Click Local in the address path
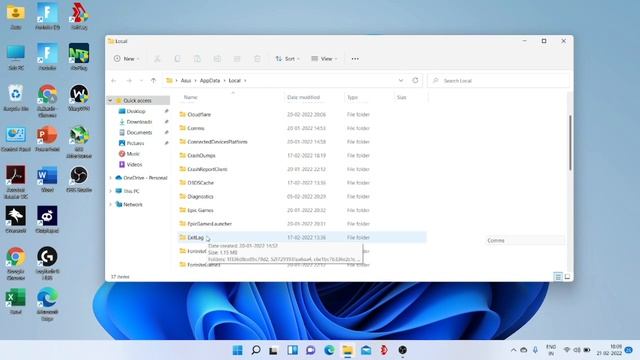Screen dimensions: 640x360 click(x=235, y=80)
